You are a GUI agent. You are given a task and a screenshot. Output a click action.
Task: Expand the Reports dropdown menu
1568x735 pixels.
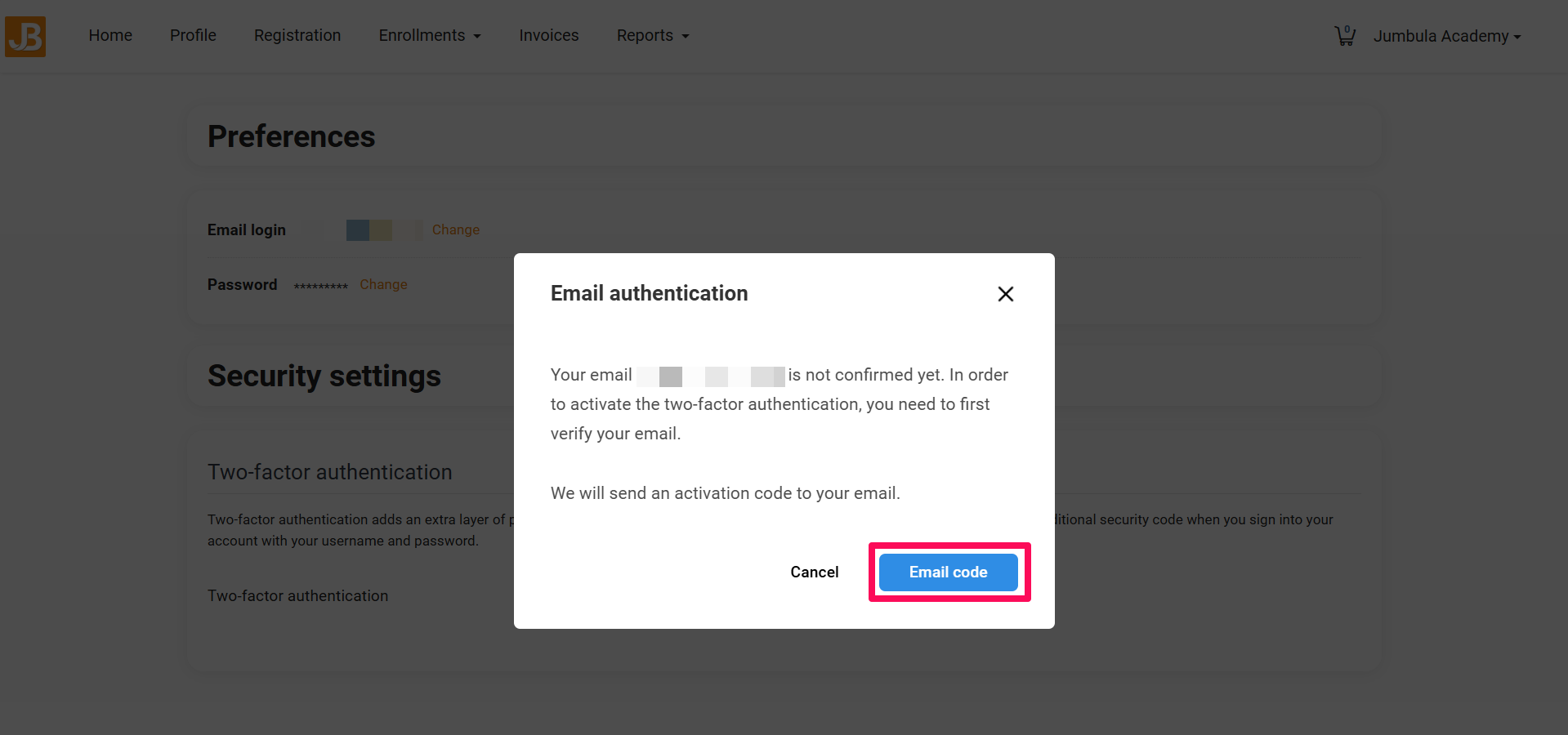click(x=653, y=36)
